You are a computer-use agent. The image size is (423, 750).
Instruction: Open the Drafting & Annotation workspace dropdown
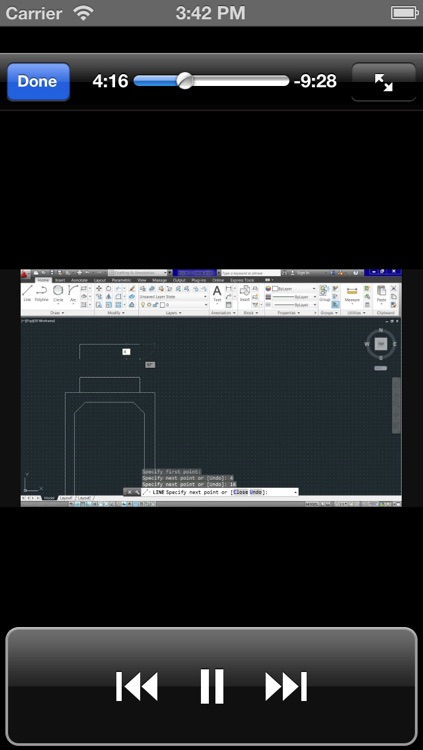pyautogui.click(x=140, y=273)
